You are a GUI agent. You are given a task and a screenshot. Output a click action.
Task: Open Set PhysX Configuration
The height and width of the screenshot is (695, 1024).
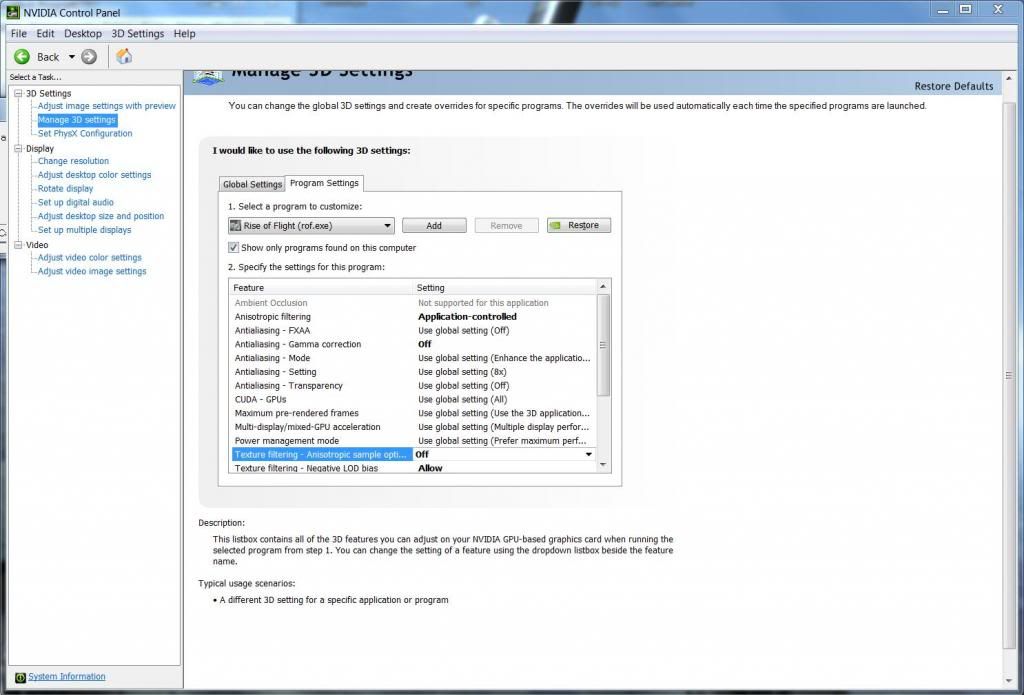click(85, 133)
